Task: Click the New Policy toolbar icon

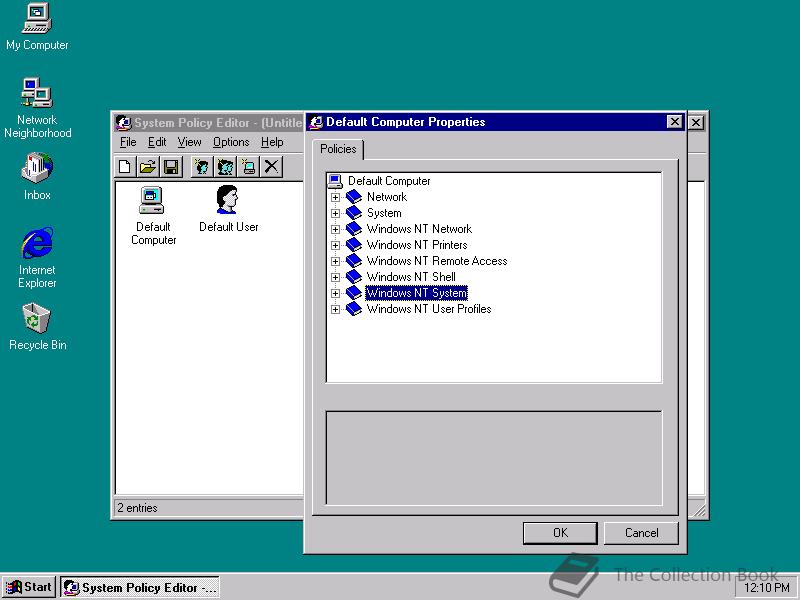Action: [124, 167]
